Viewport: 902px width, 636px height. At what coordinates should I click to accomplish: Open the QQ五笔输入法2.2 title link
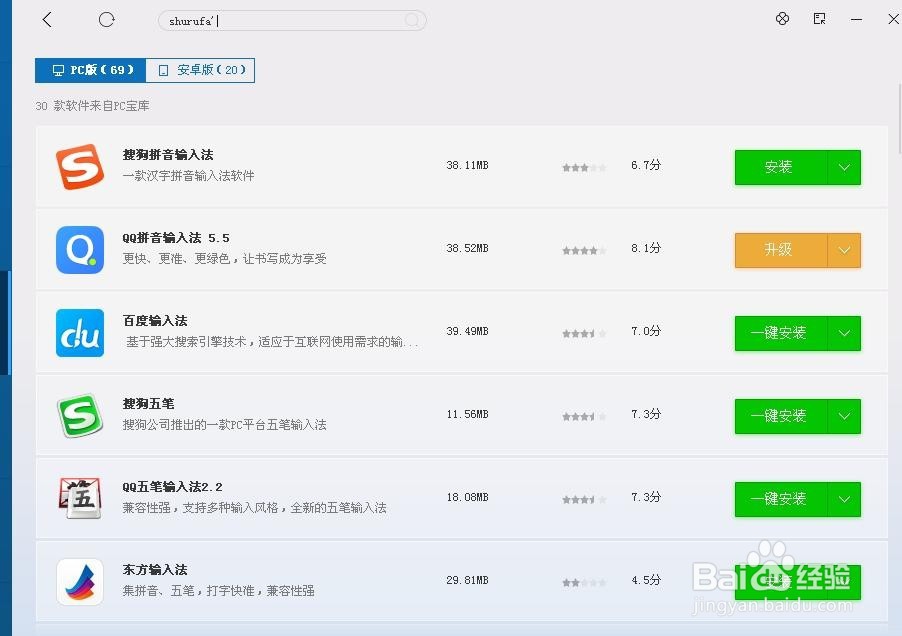(x=172, y=486)
